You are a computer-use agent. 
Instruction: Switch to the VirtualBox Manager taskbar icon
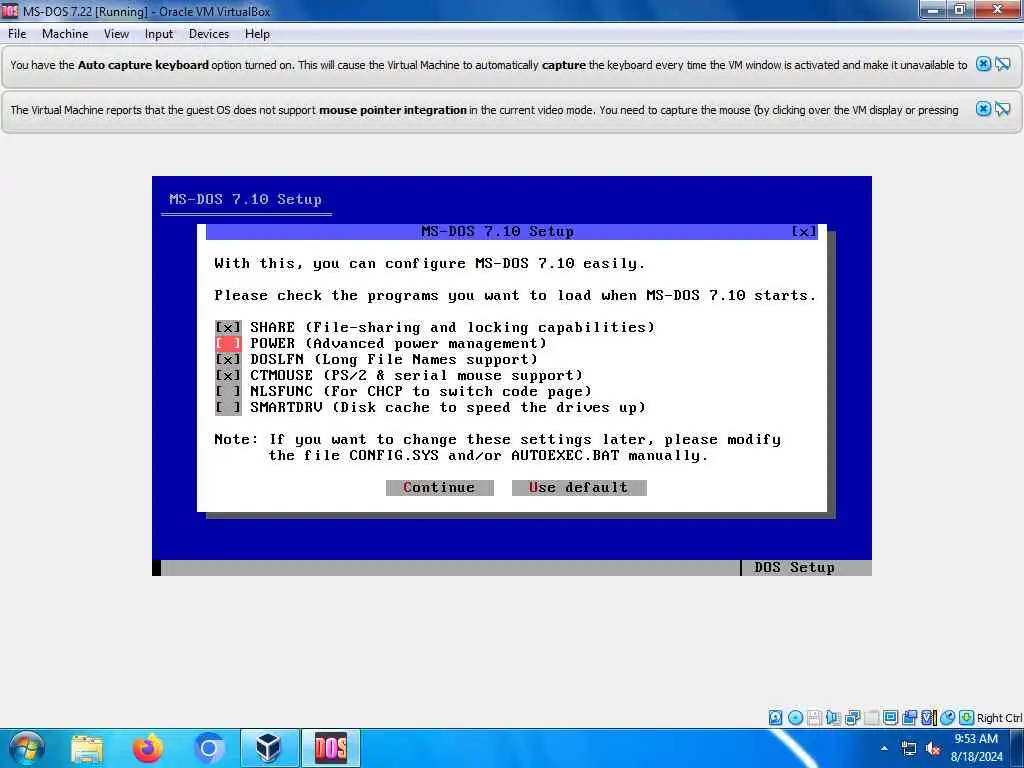tap(269, 748)
